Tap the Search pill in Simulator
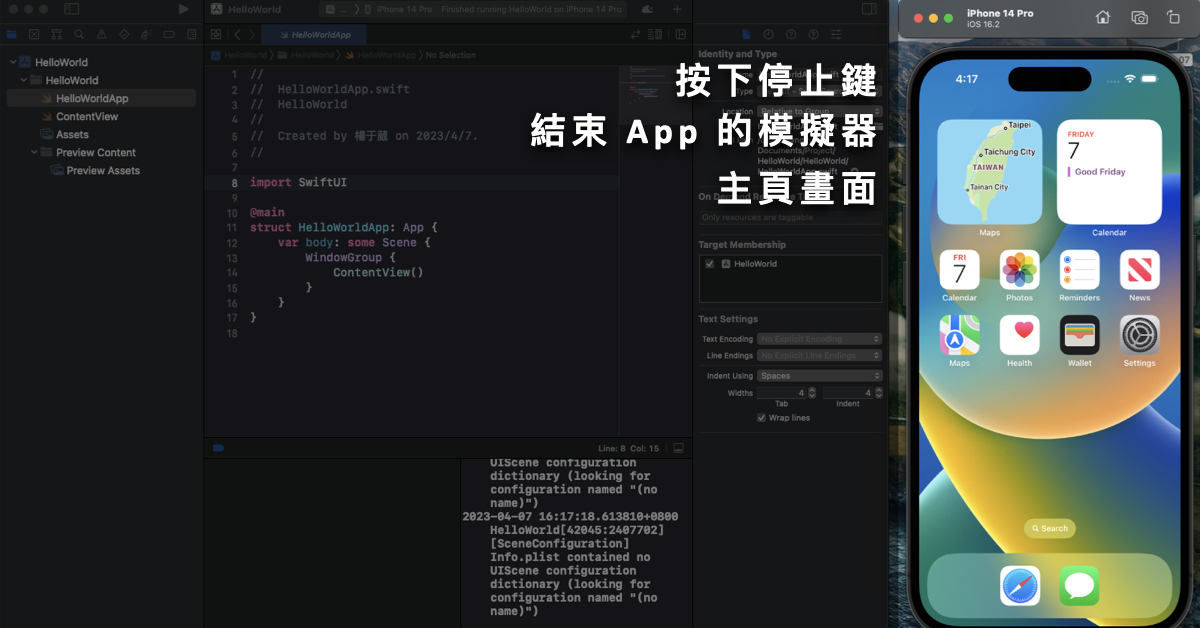The image size is (1200, 628). click(1050, 528)
